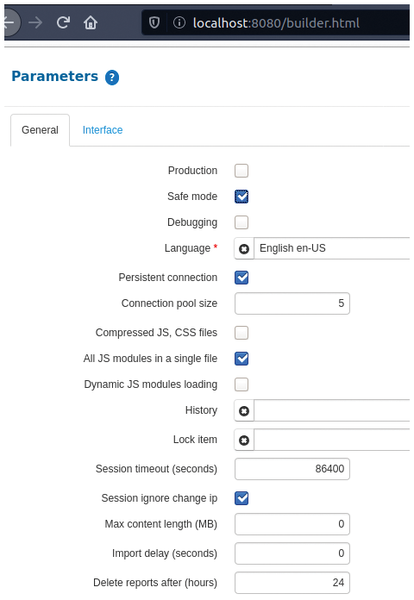Open the site information icon
Image resolution: width=414 pixels, height=600 pixels.
pyautogui.click(x=179, y=23)
